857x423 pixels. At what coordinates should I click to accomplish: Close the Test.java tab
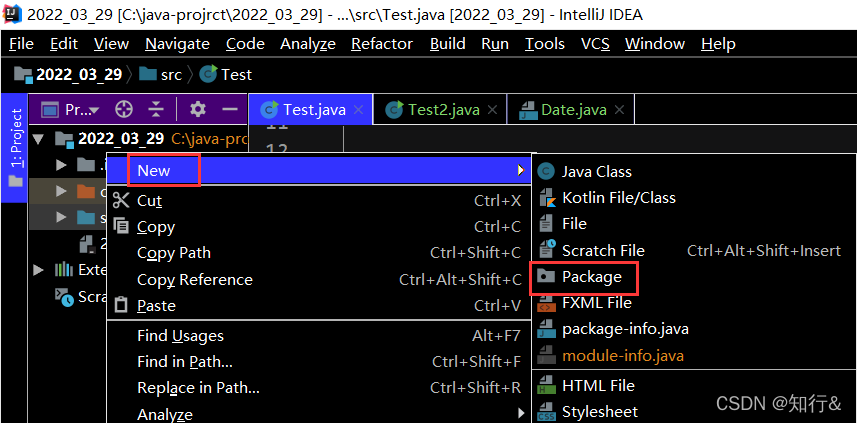click(x=359, y=110)
